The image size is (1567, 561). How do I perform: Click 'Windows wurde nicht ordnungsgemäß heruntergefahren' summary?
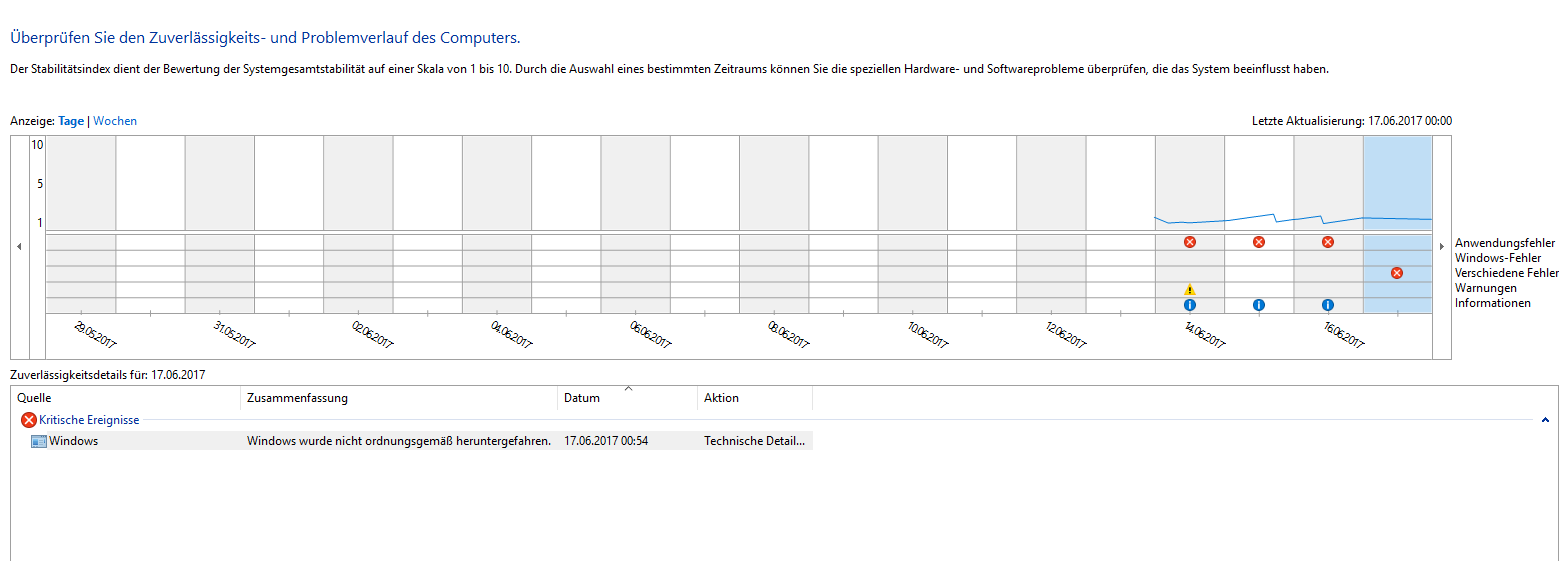[x=399, y=441]
